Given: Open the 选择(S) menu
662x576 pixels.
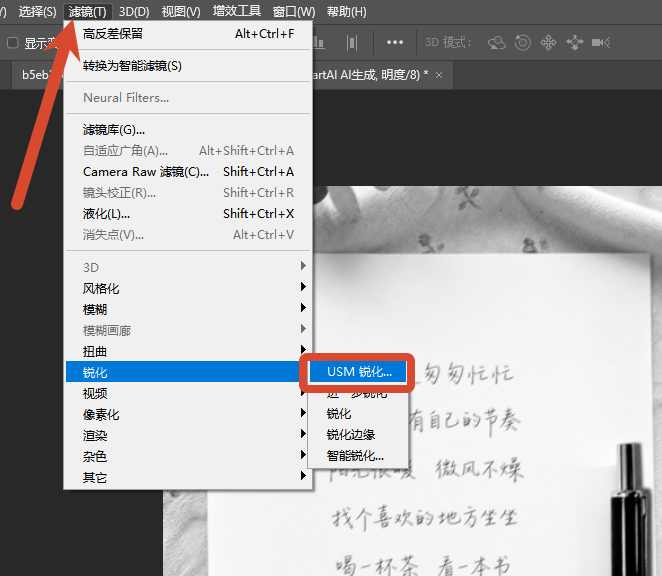Looking at the screenshot, I should click(x=37, y=11).
